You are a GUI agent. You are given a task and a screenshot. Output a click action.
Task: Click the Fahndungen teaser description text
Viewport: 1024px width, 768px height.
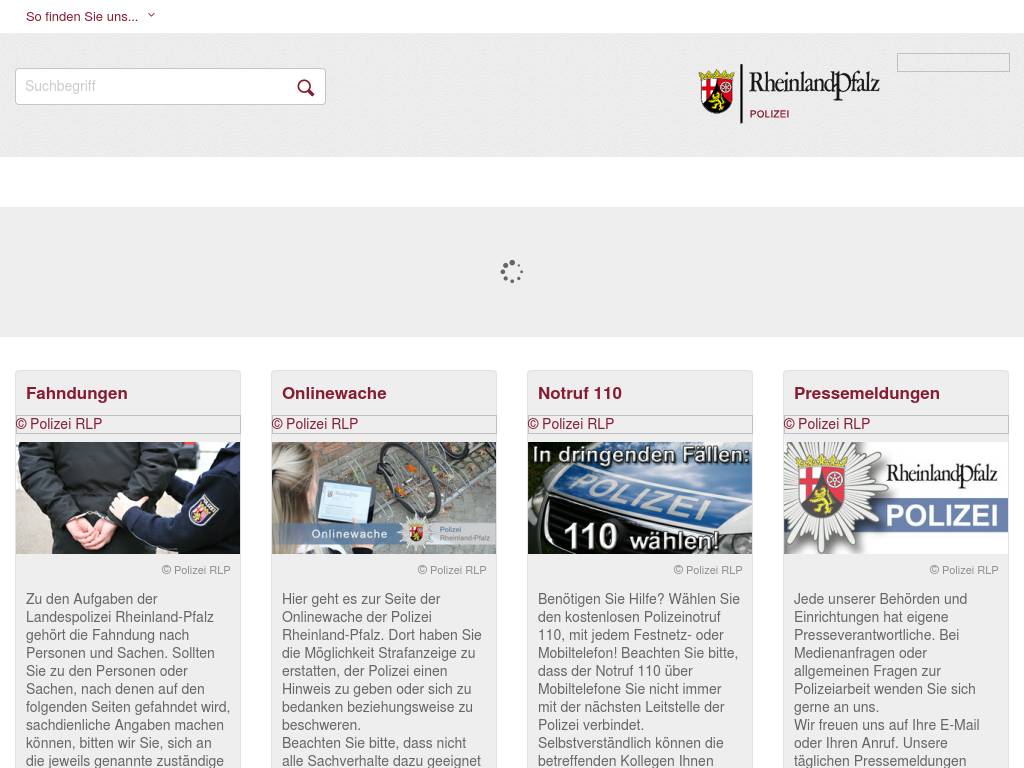pyautogui.click(x=128, y=679)
